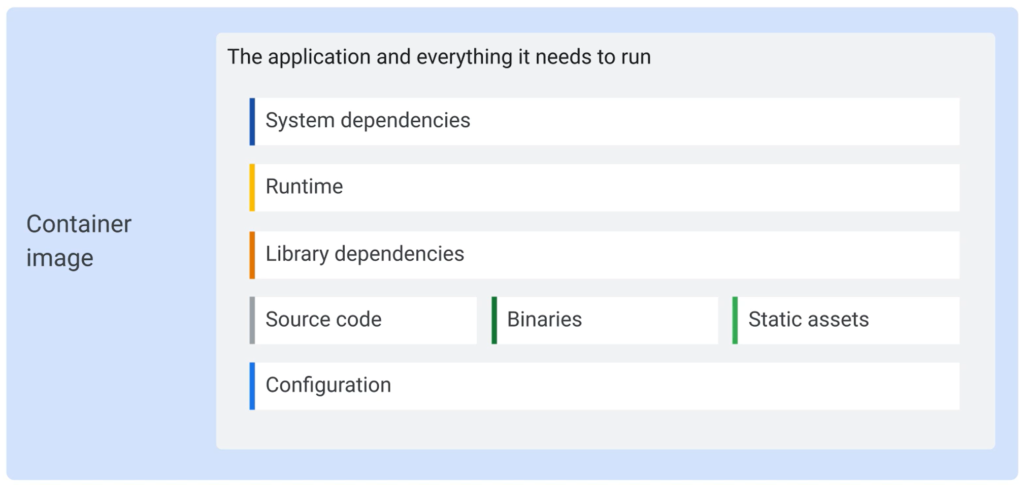The height and width of the screenshot is (485, 1024).
Task: Click the Binaries box
Action: click(605, 320)
